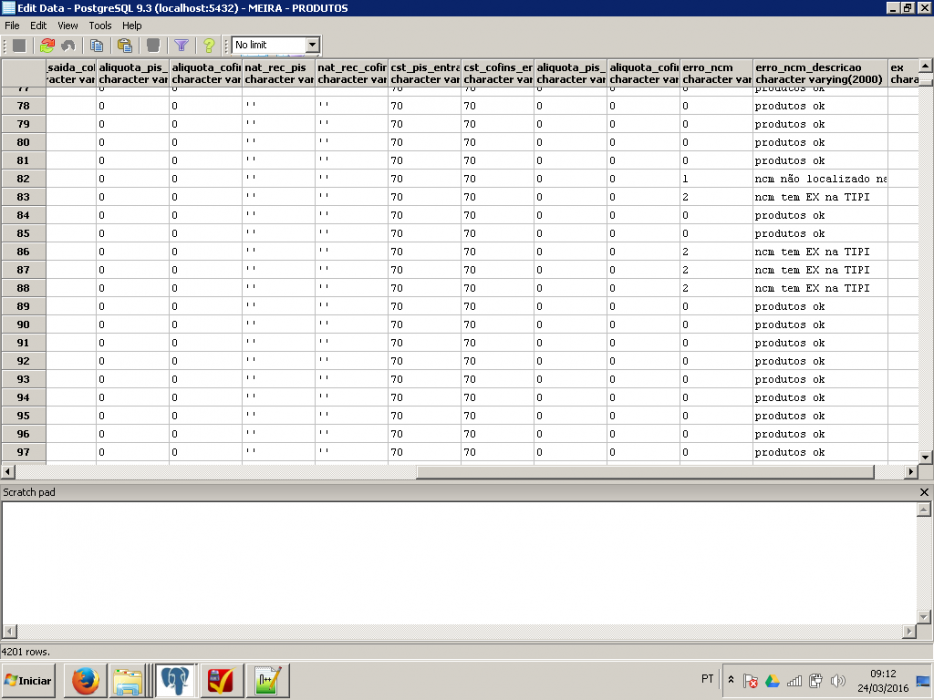Click the horizontal scrollbar thumb of the grid
Image resolution: width=934 pixels, height=700 pixels.
(645, 472)
